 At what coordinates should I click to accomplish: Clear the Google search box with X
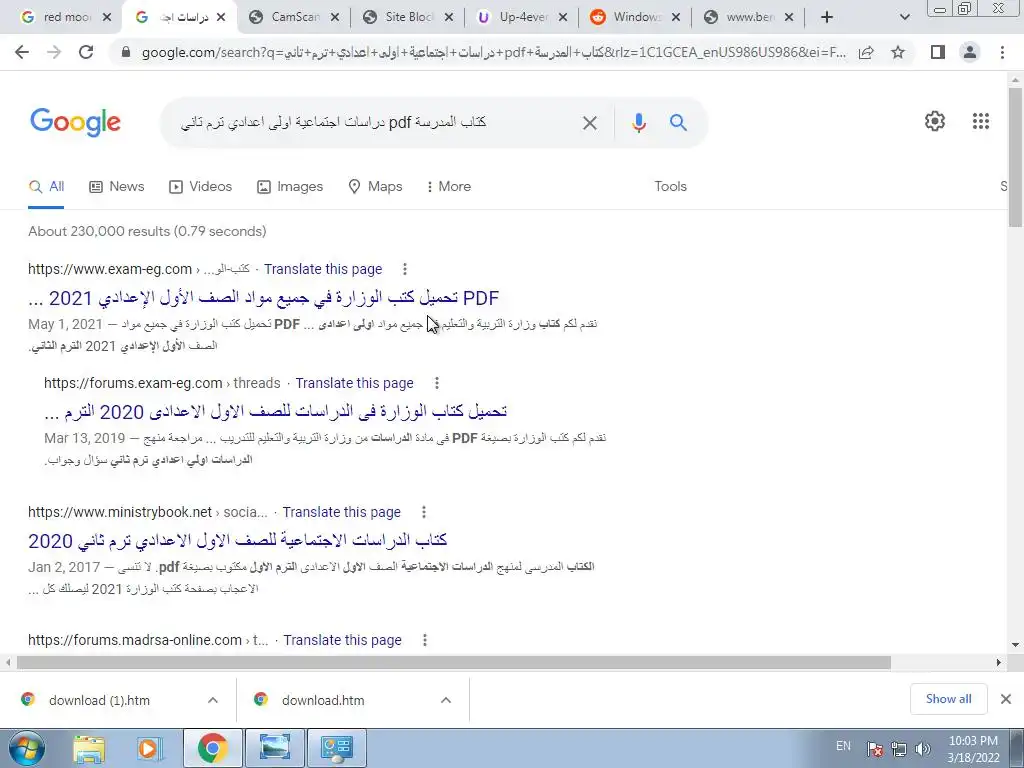(x=590, y=122)
